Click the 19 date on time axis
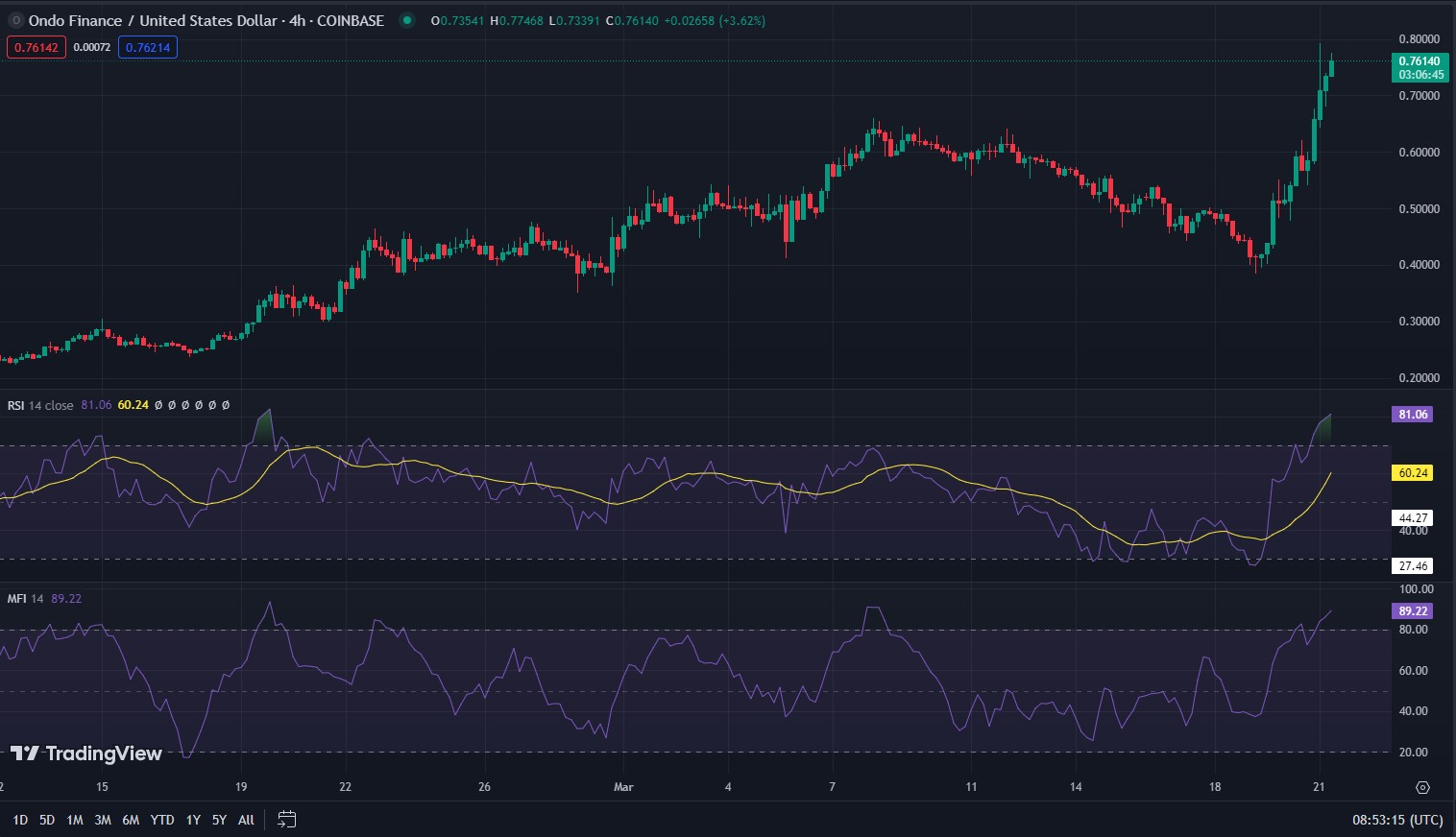 (241, 787)
